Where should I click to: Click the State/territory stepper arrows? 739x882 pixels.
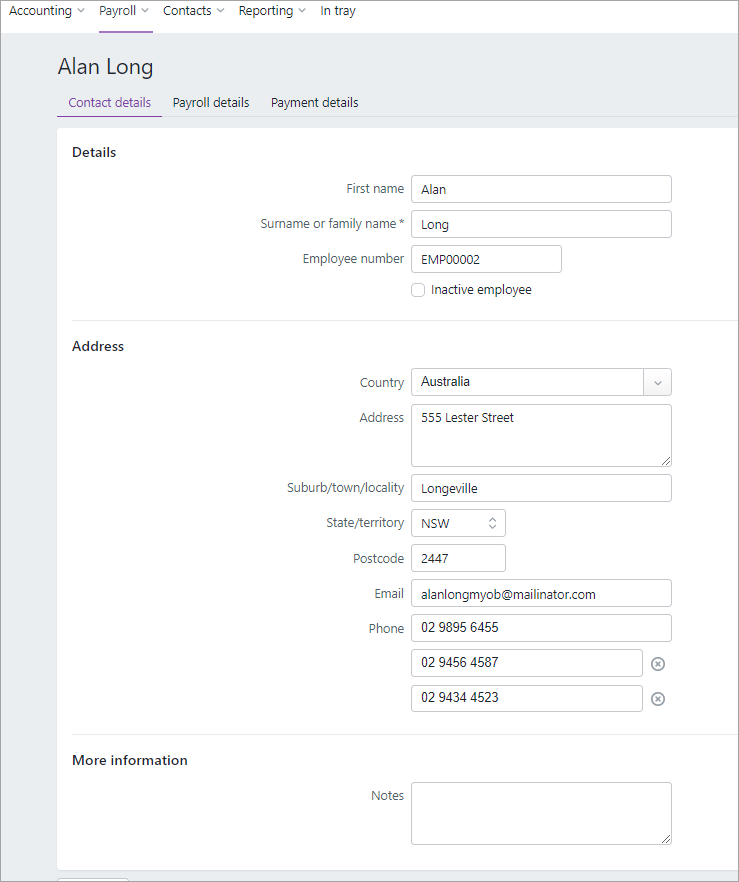493,522
